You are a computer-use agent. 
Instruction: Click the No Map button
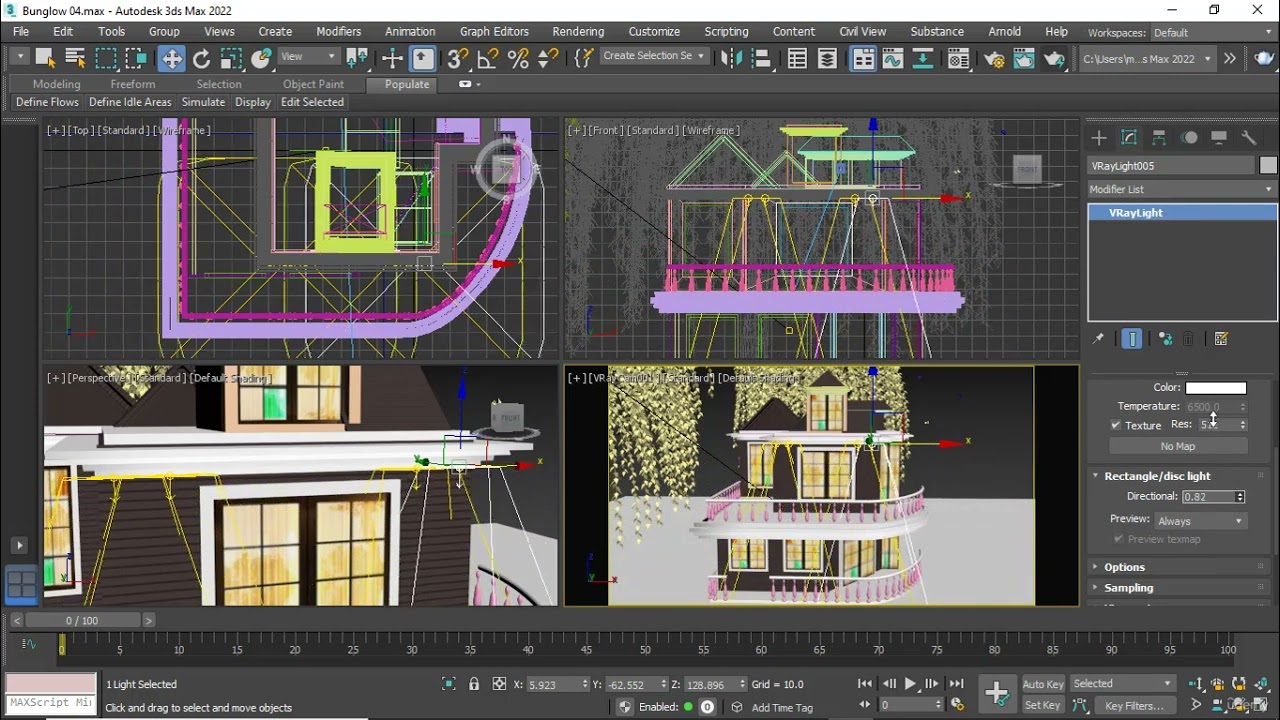(x=1178, y=446)
